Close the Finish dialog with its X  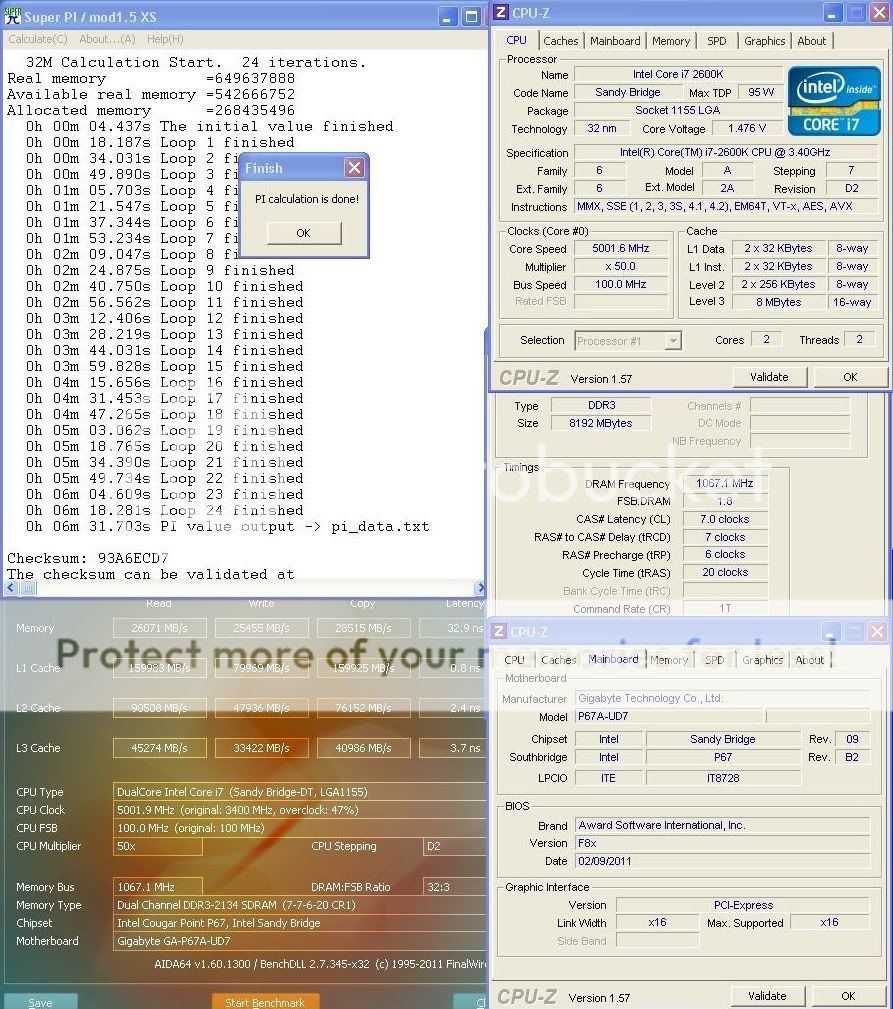tap(354, 168)
